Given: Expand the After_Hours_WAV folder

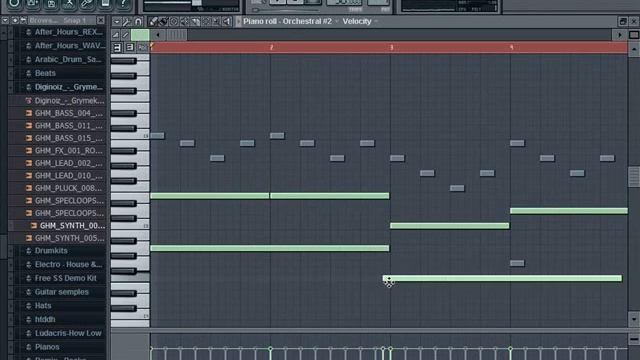Looking at the screenshot, I should tap(65, 46).
